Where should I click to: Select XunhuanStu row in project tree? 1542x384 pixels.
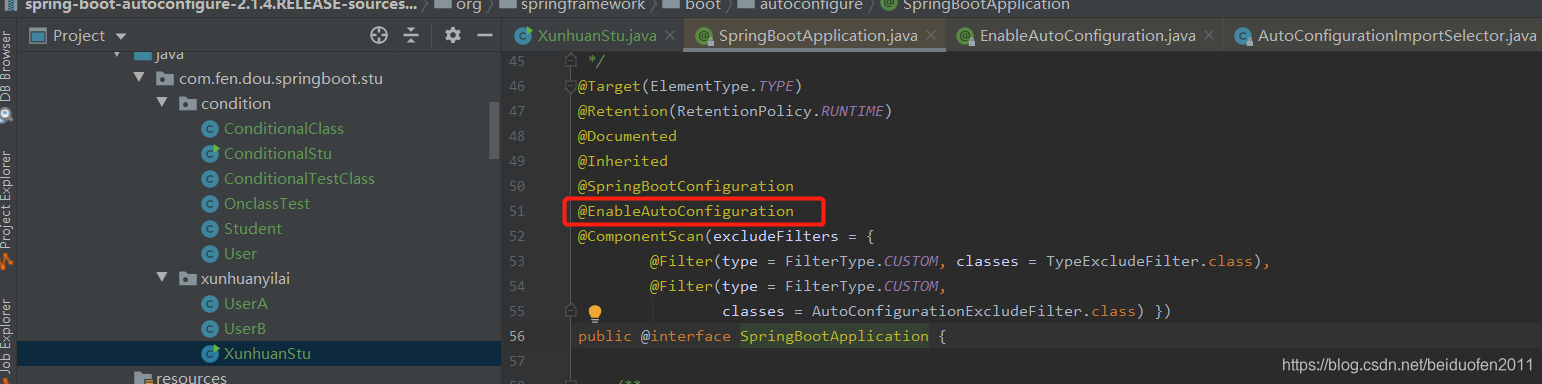tap(259, 354)
